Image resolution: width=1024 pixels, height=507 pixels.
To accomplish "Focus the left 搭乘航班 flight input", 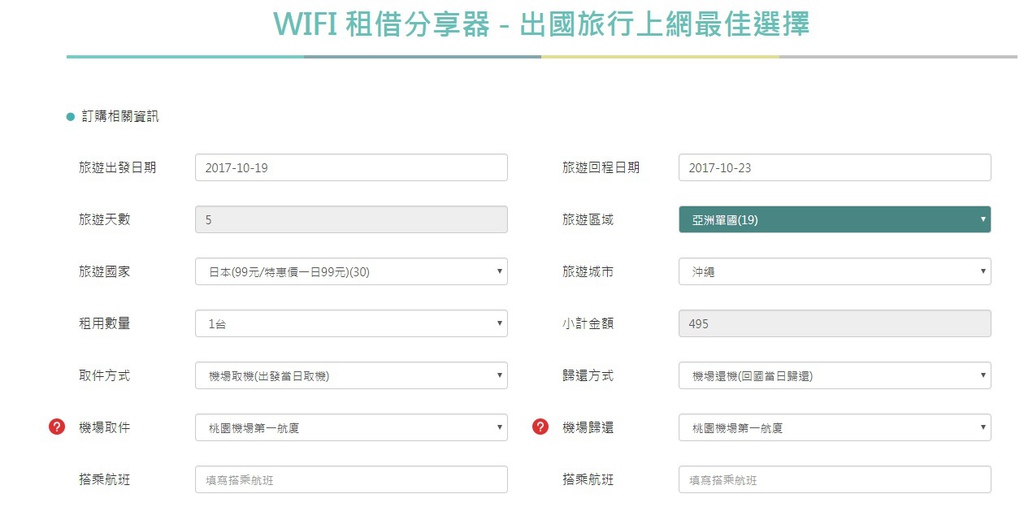I will (351, 480).
